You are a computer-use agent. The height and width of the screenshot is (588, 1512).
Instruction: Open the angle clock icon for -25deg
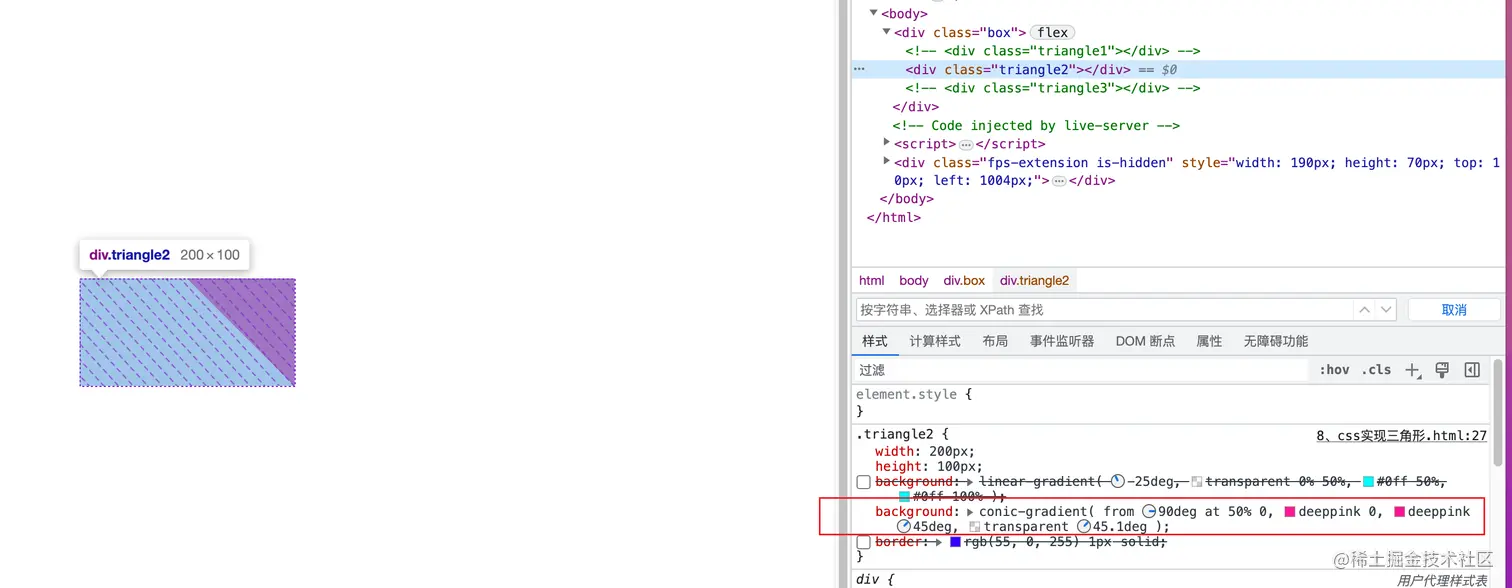point(1118,481)
